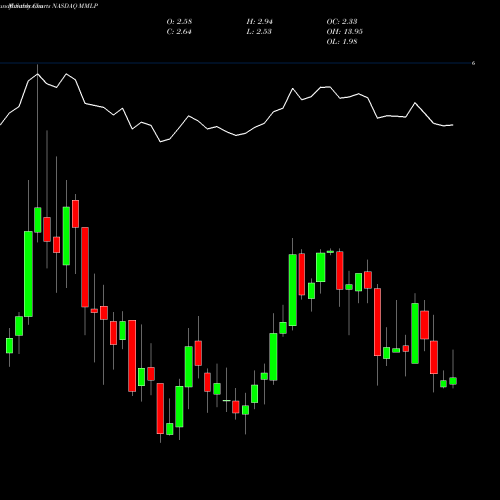Select the close value C: 2.64
This screenshot has height=500, width=500.
coord(179,31)
